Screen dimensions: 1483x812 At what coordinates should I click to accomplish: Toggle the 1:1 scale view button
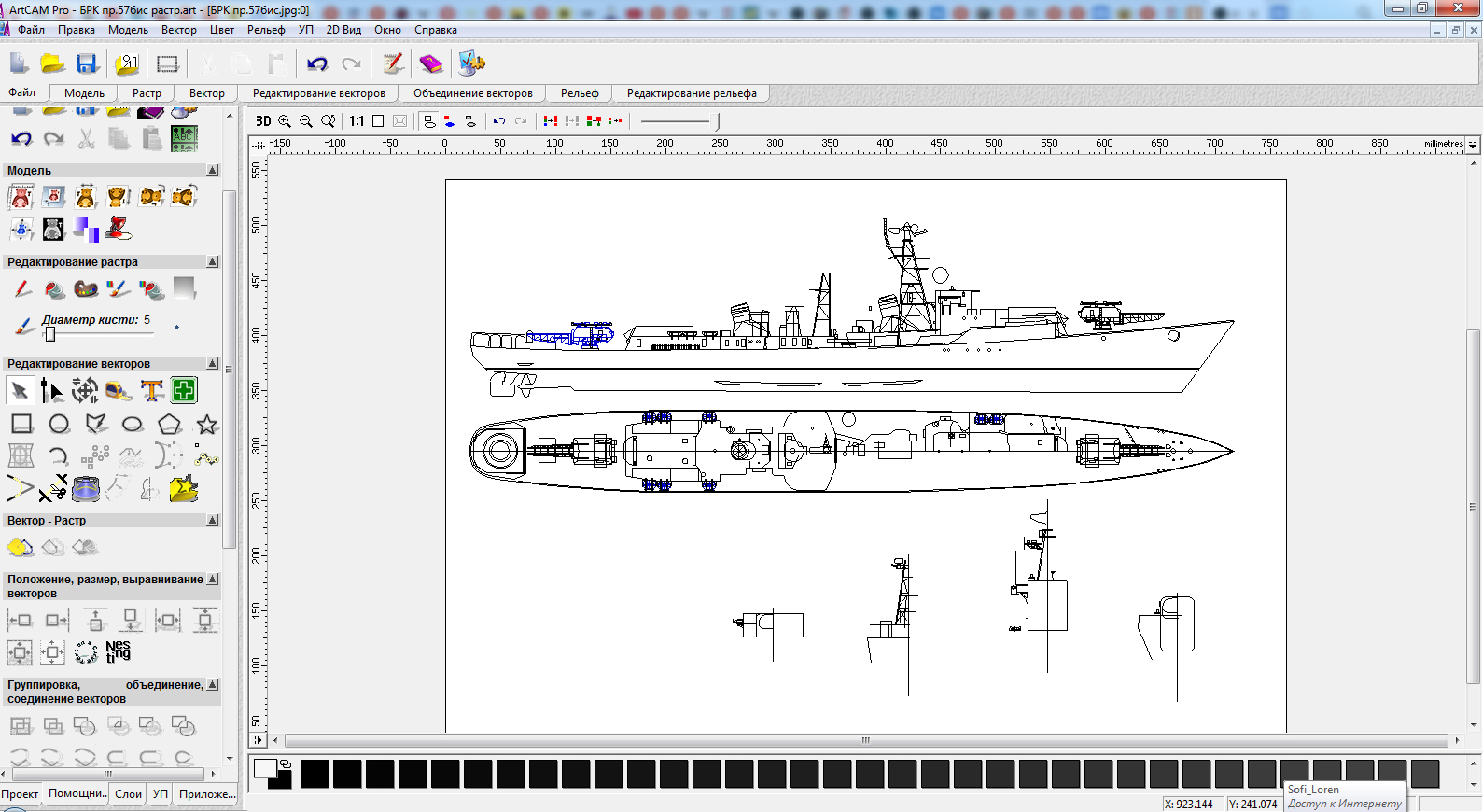click(x=357, y=121)
